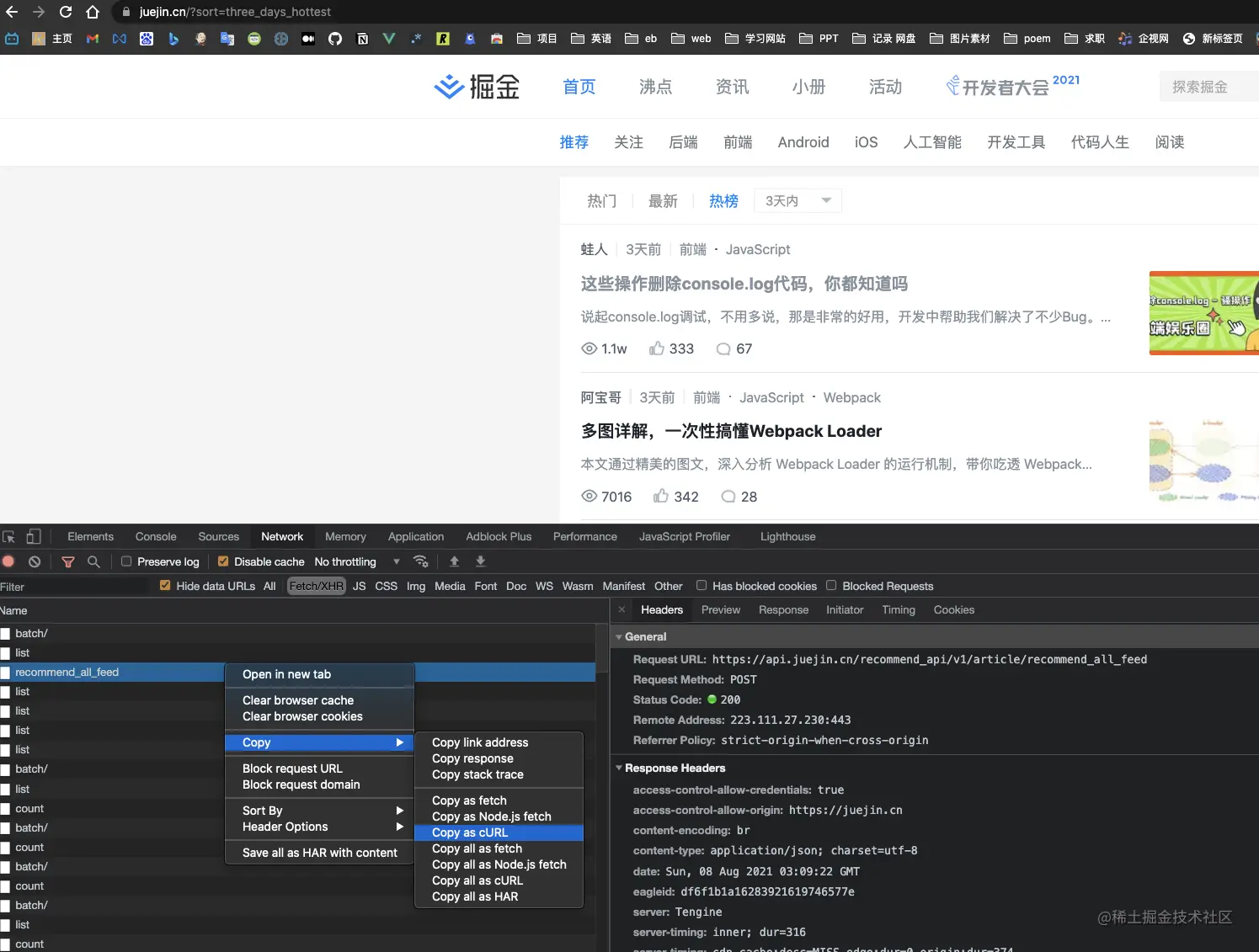
Task: Check Blocked Requests filter
Action: click(x=831, y=586)
